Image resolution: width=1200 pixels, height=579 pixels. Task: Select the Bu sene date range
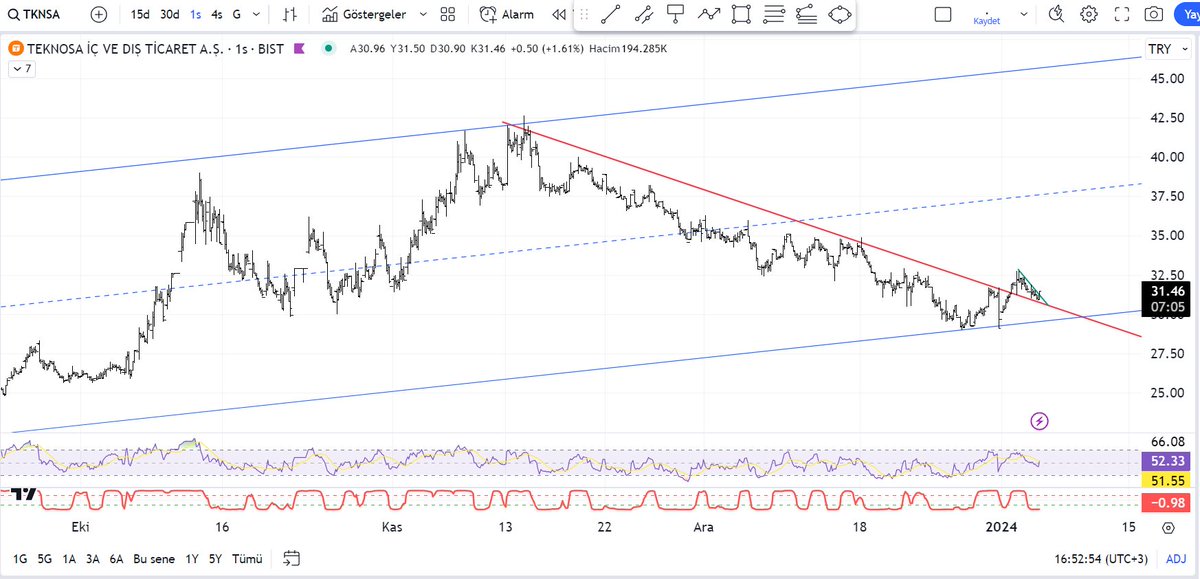pos(155,559)
